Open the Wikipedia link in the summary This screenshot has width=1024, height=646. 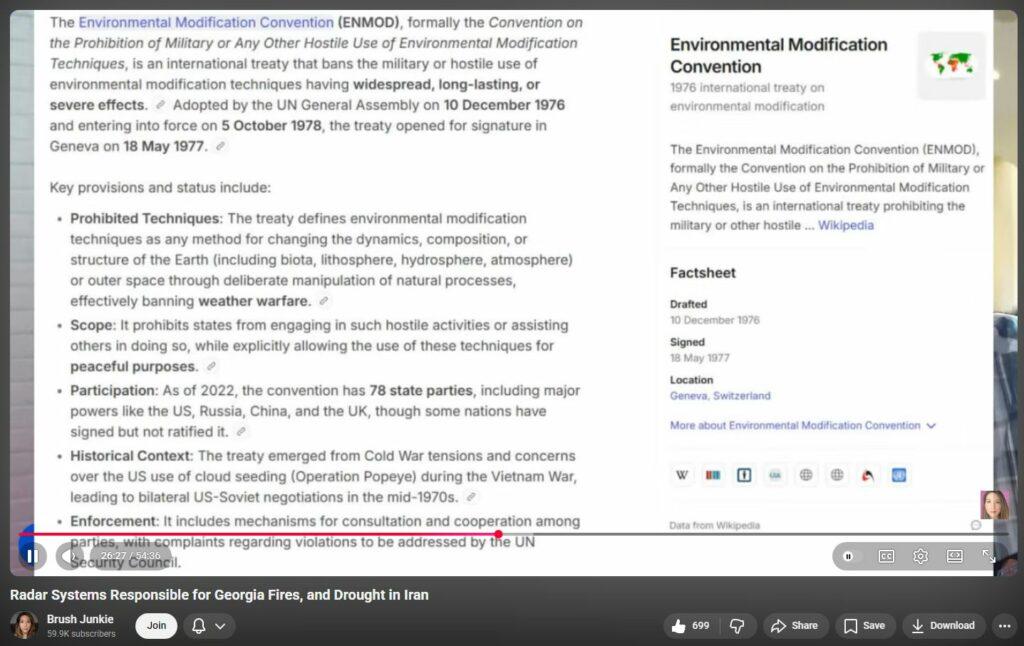[846, 225]
